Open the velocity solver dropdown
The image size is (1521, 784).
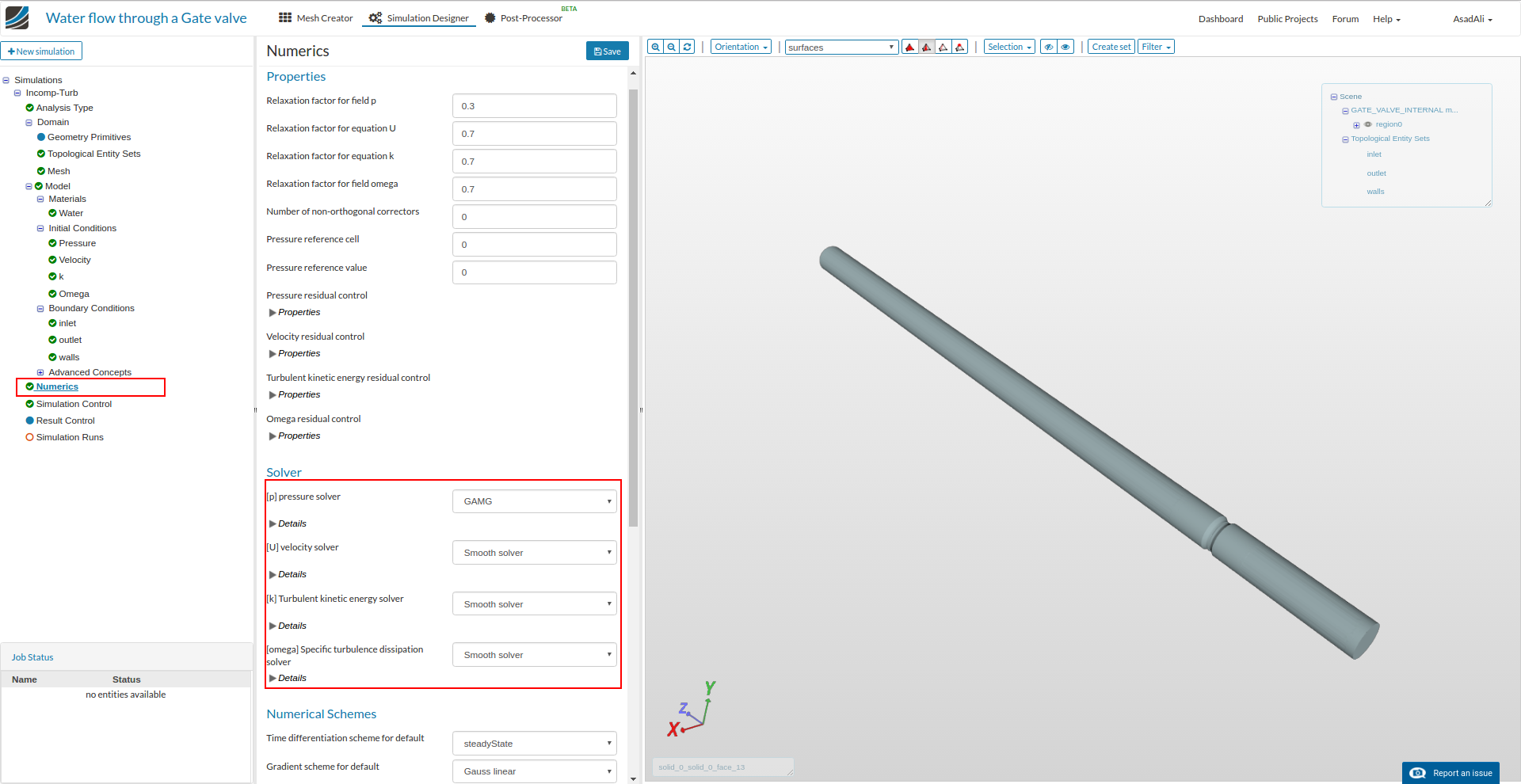[535, 553]
